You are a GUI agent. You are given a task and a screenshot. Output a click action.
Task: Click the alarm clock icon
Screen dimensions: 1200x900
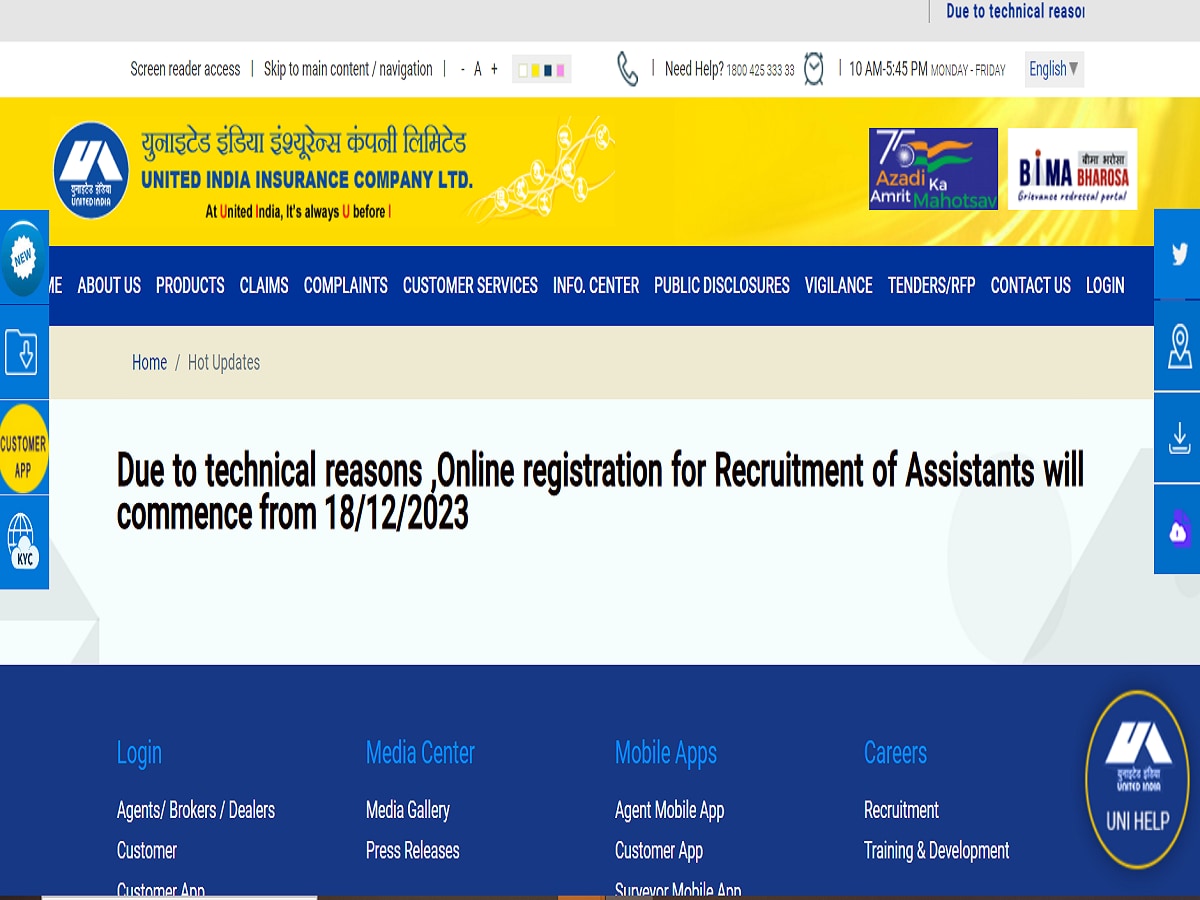814,69
